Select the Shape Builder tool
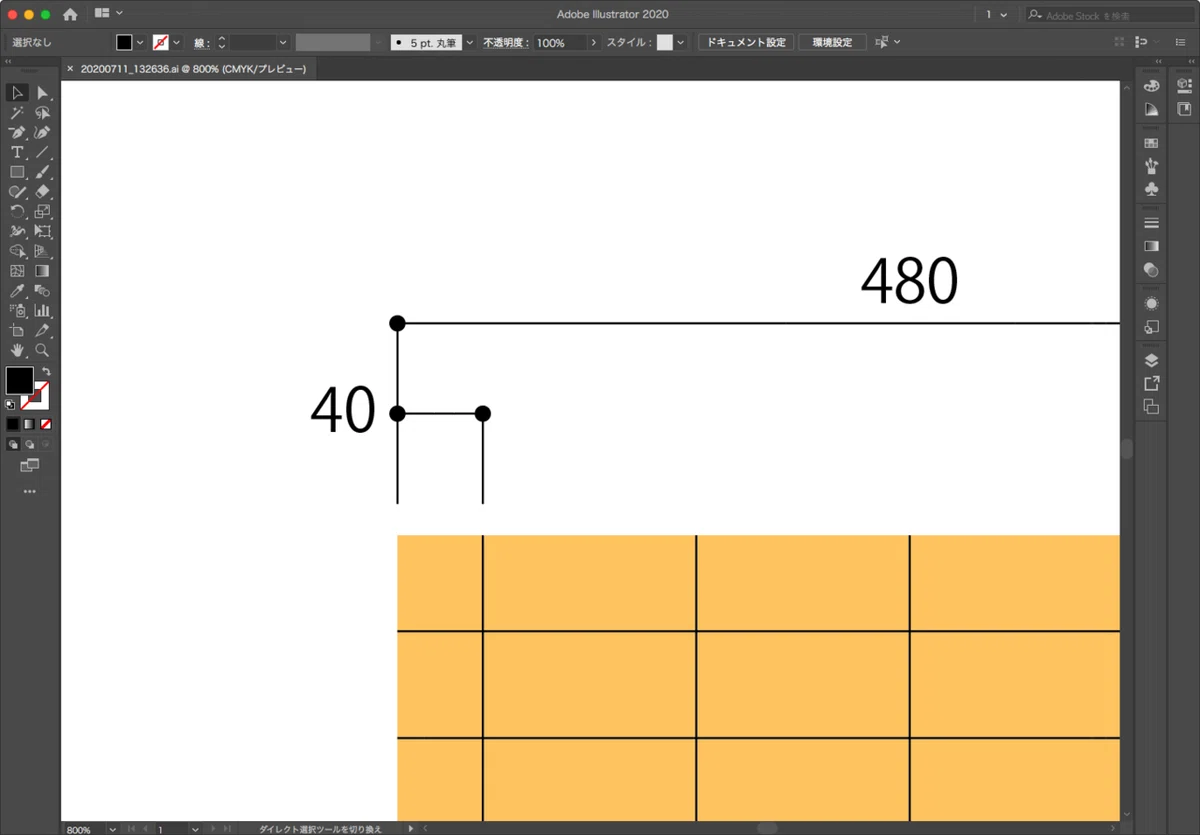Viewport: 1200px width, 835px height. [x=17, y=251]
